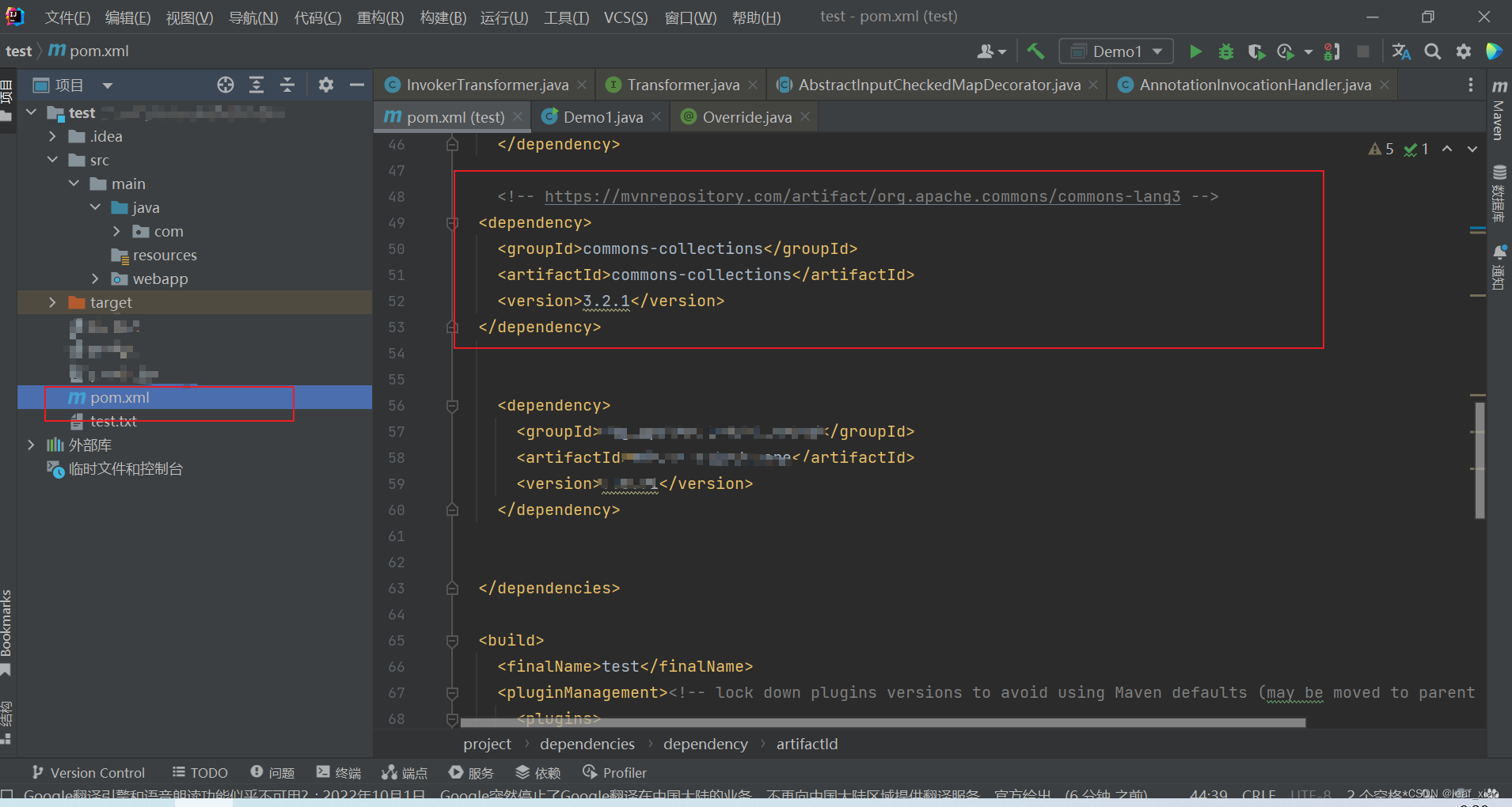1512x807 pixels.
Task: Click the user account icon
Action: [x=991, y=51]
